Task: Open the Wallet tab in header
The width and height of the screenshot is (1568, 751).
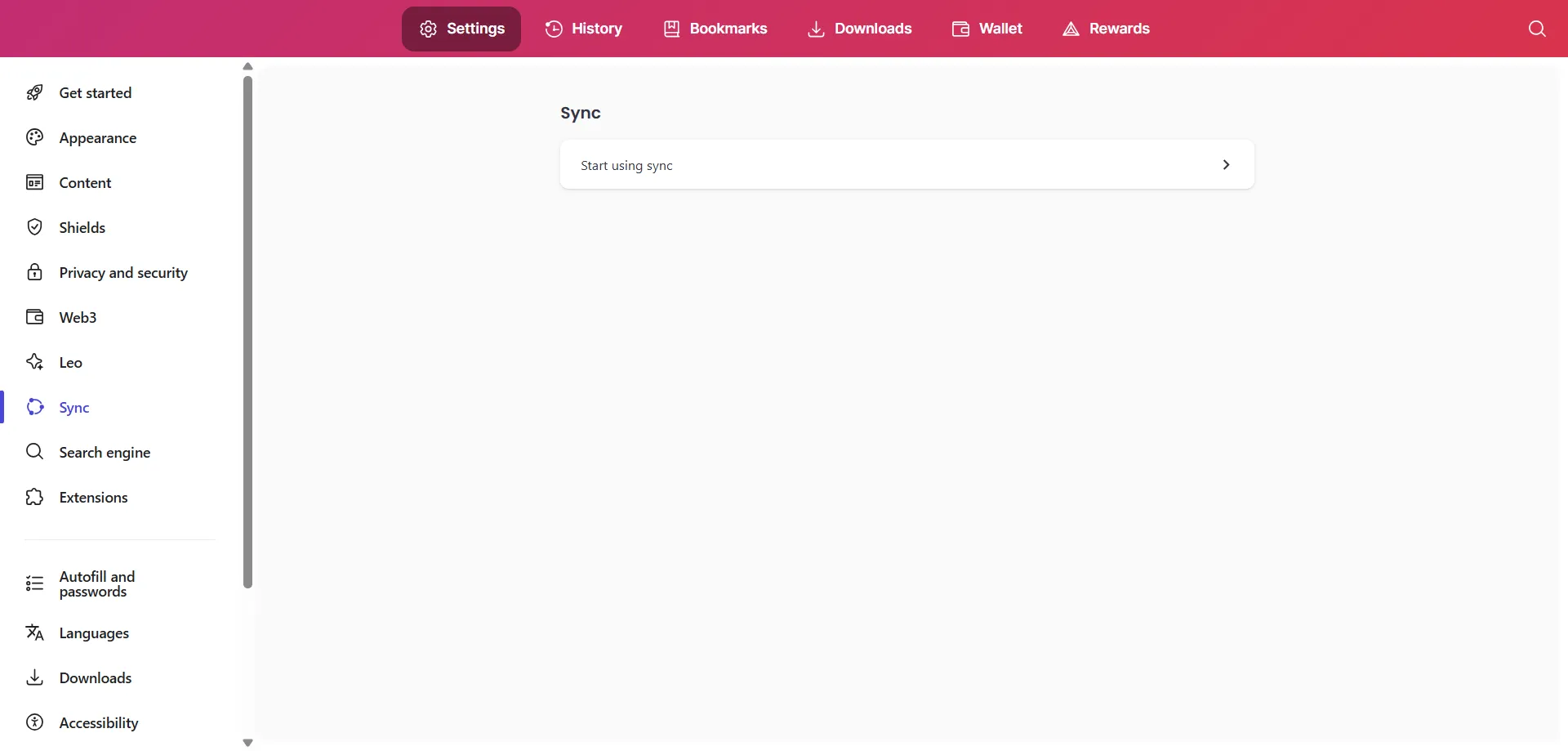Action: [987, 29]
